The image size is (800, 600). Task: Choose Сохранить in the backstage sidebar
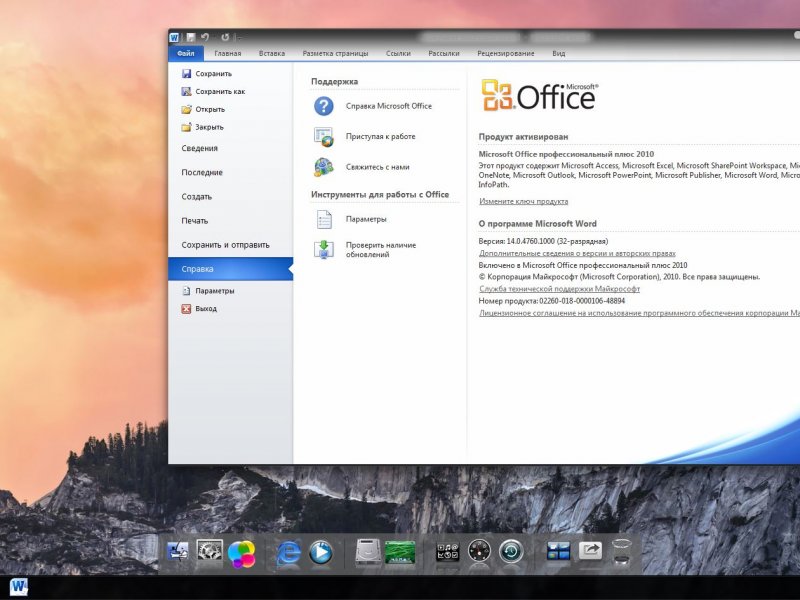click(x=206, y=73)
